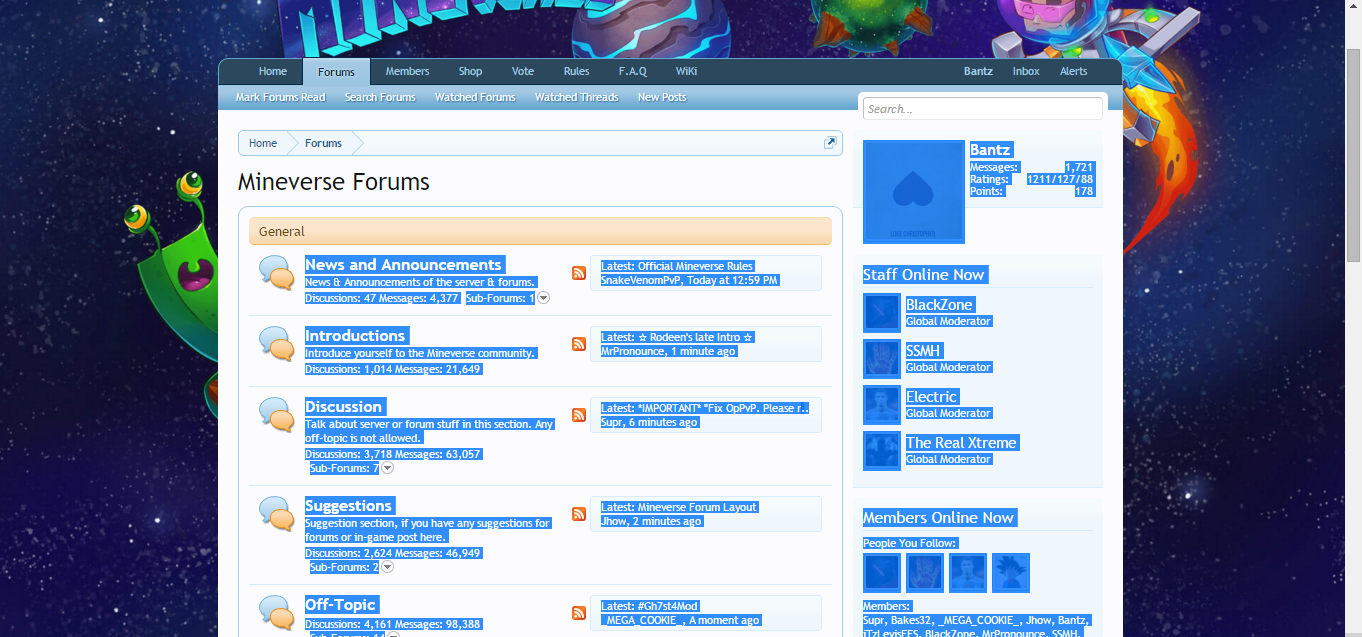Click SnakeVenomPvP username link
The width and height of the screenshot is (1362, 637).
click(x=643, y=281)
